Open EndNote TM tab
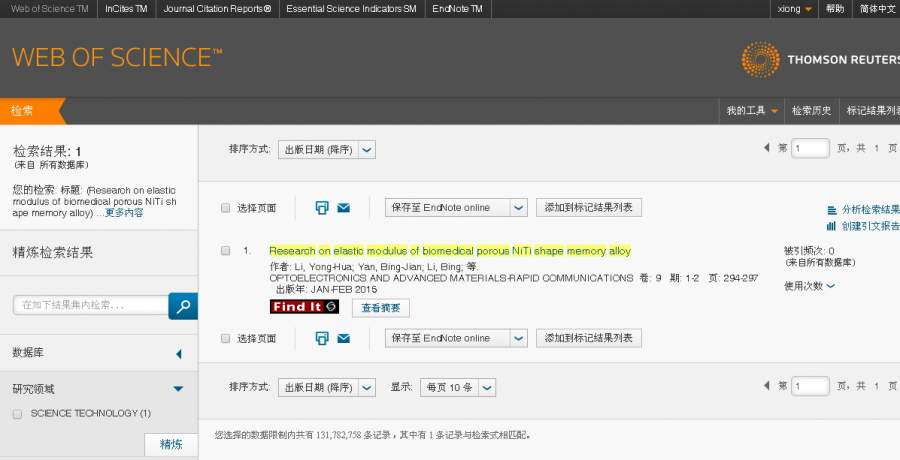Screen dimensions: 900x460 pos(457,9)
